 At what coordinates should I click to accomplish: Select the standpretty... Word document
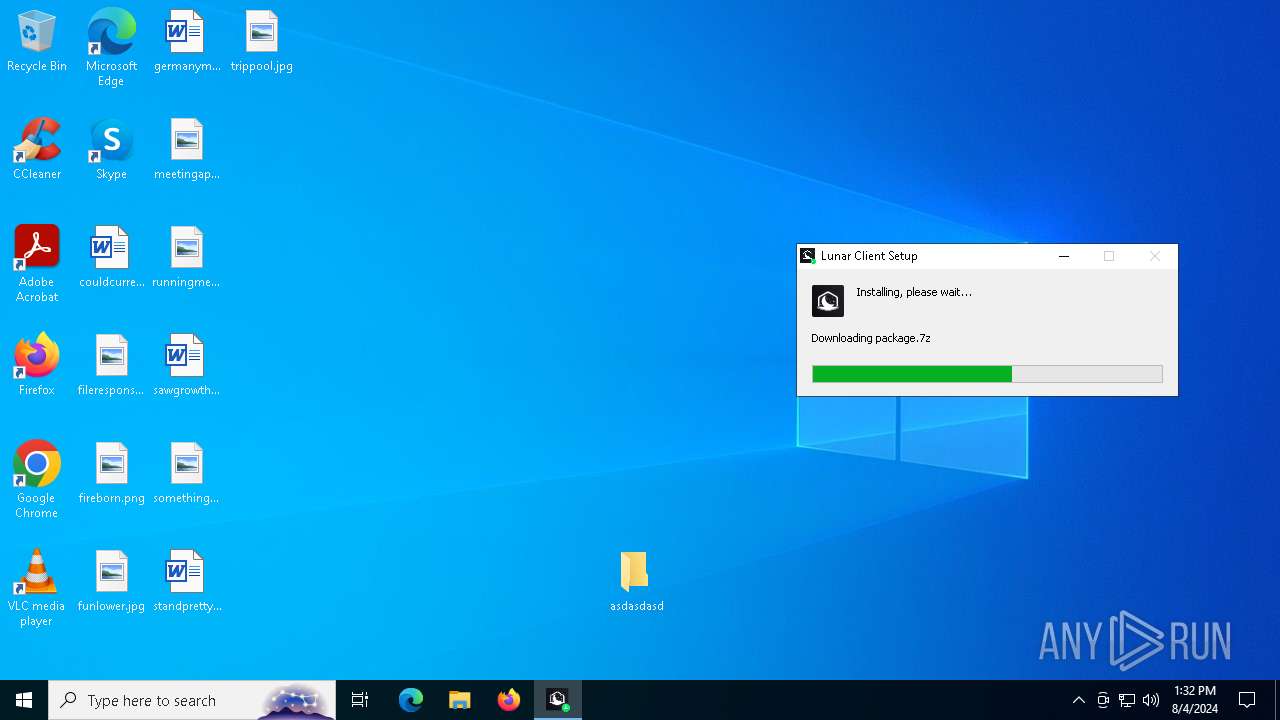186,582
